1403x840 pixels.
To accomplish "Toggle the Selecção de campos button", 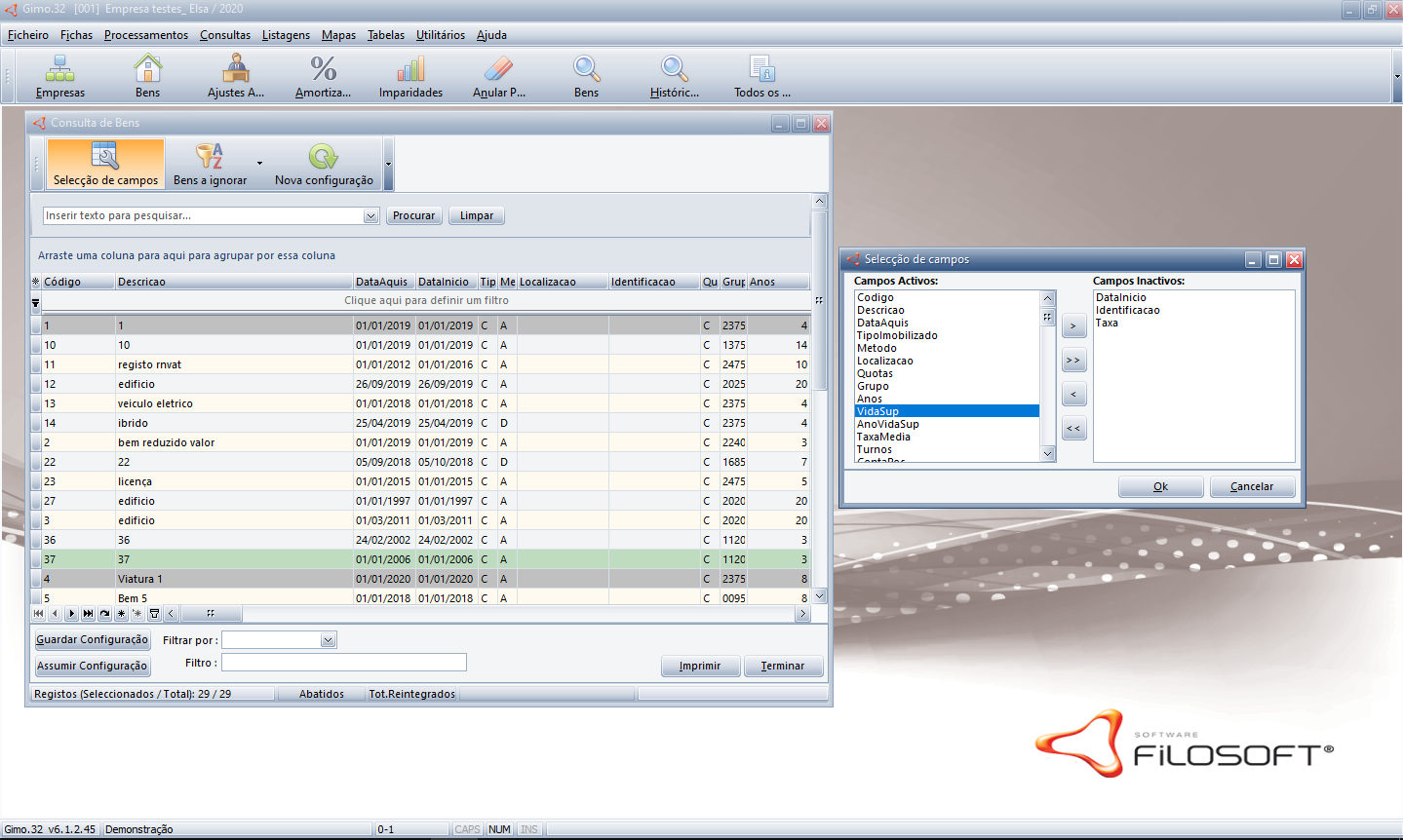I will [105, 164].
